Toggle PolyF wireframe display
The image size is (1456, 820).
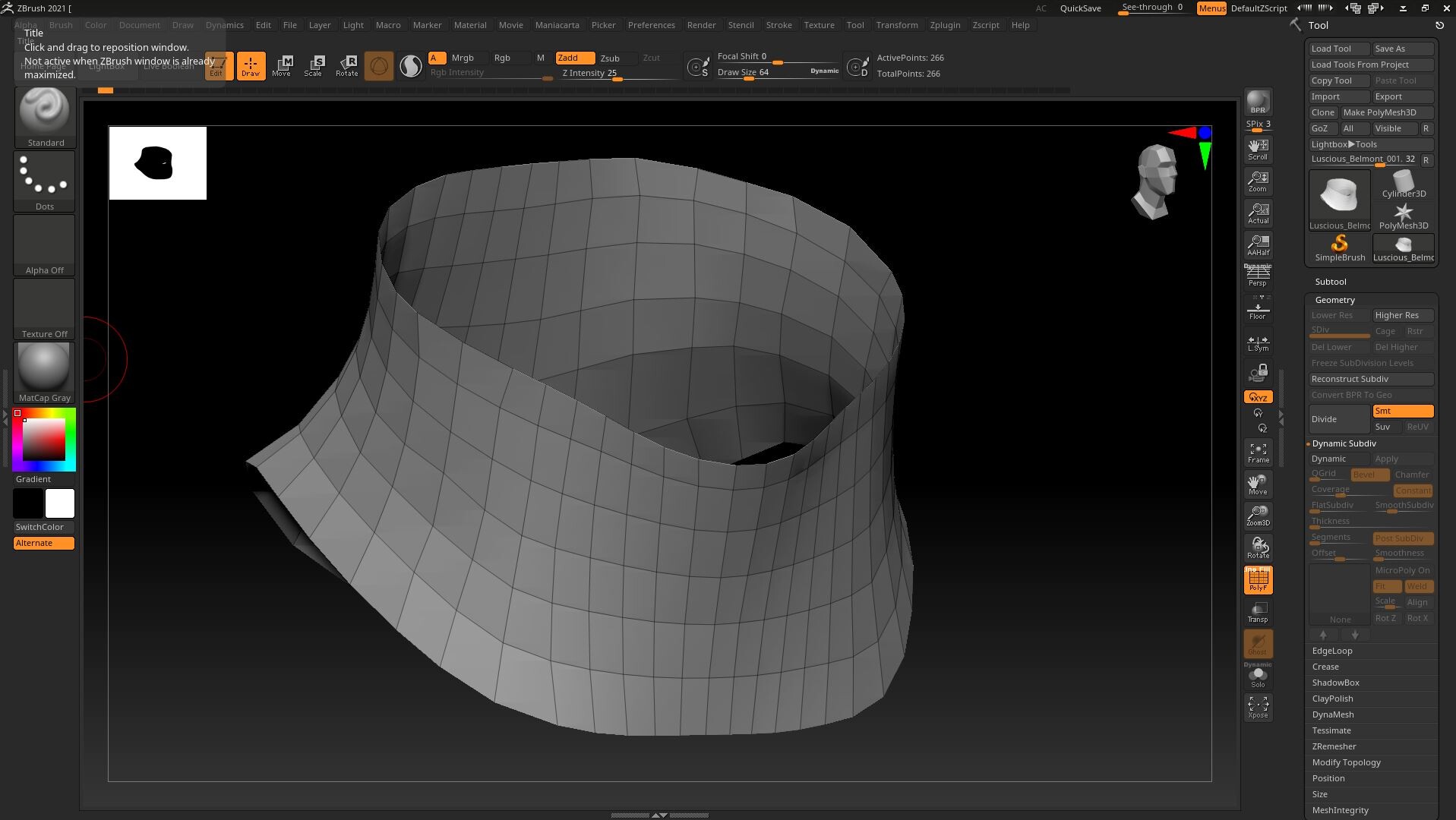coord(1258,580)
